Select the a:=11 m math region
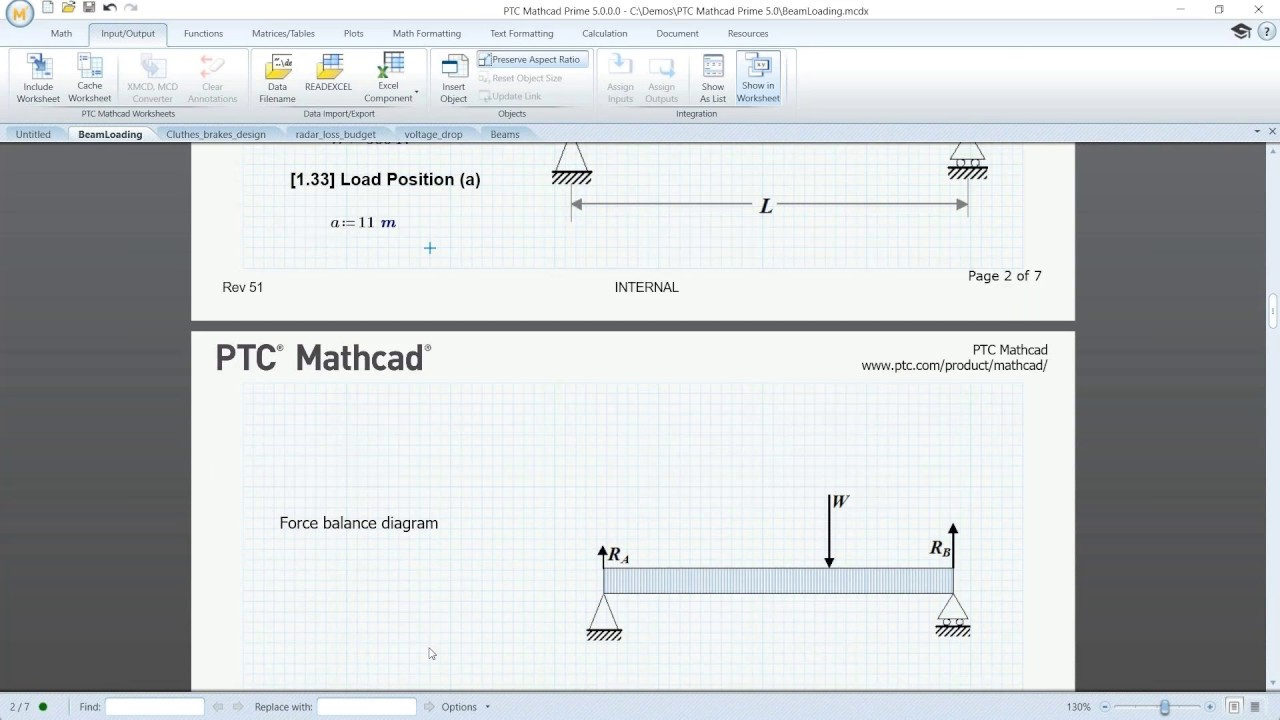Viewport: 1280px width, 720px height. coord(363,223)
